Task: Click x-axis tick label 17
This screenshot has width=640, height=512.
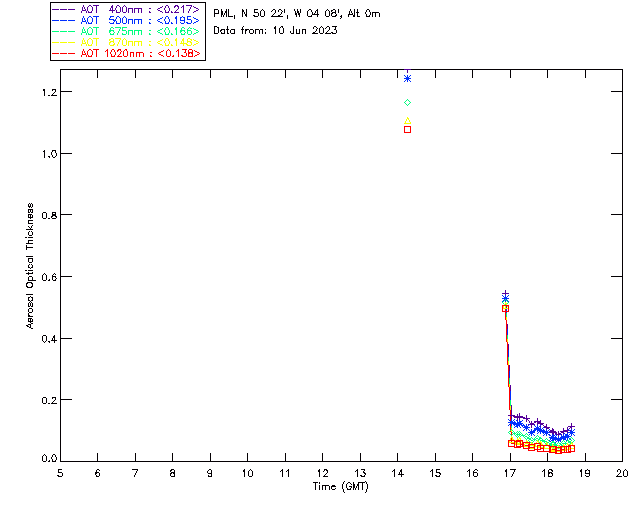Action: click(x=510, y=473)
